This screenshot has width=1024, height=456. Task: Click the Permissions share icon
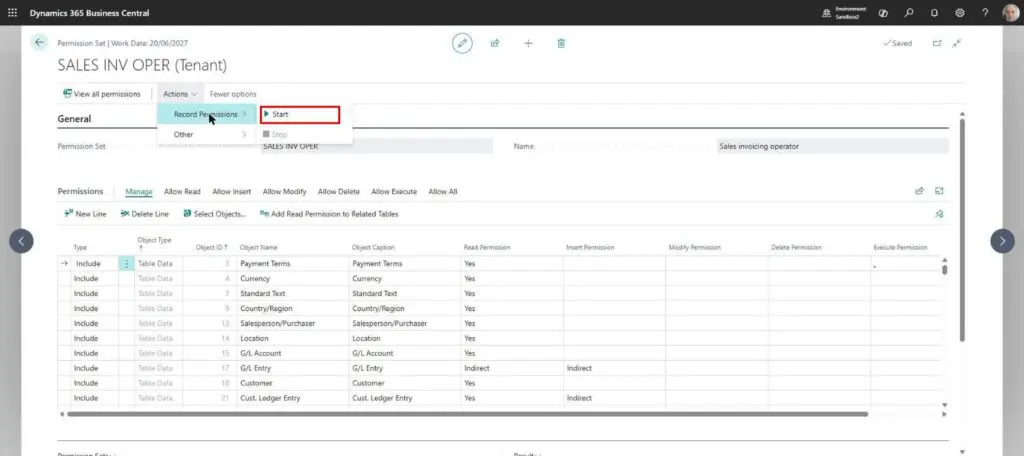click(920, 191)
